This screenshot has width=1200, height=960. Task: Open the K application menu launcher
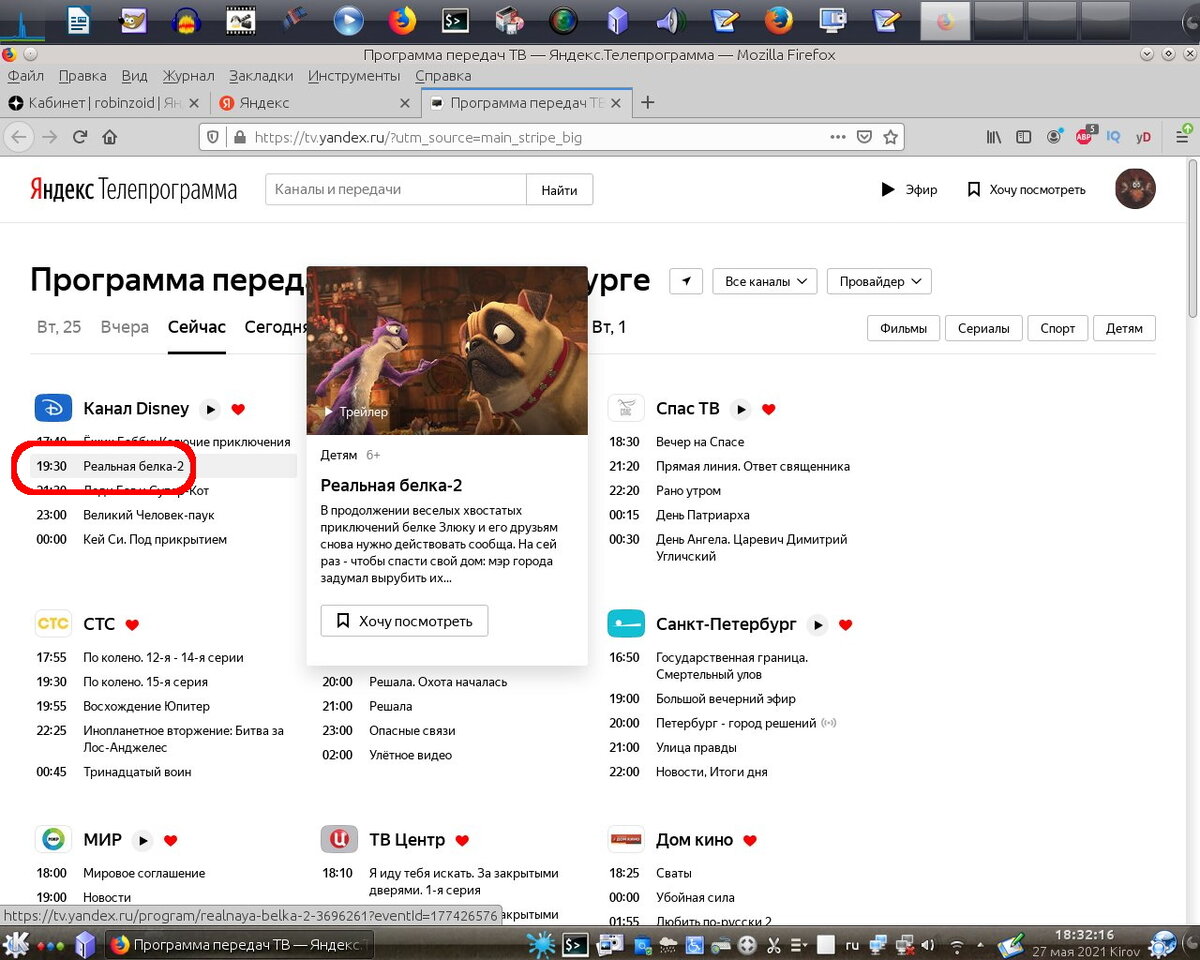16,943
